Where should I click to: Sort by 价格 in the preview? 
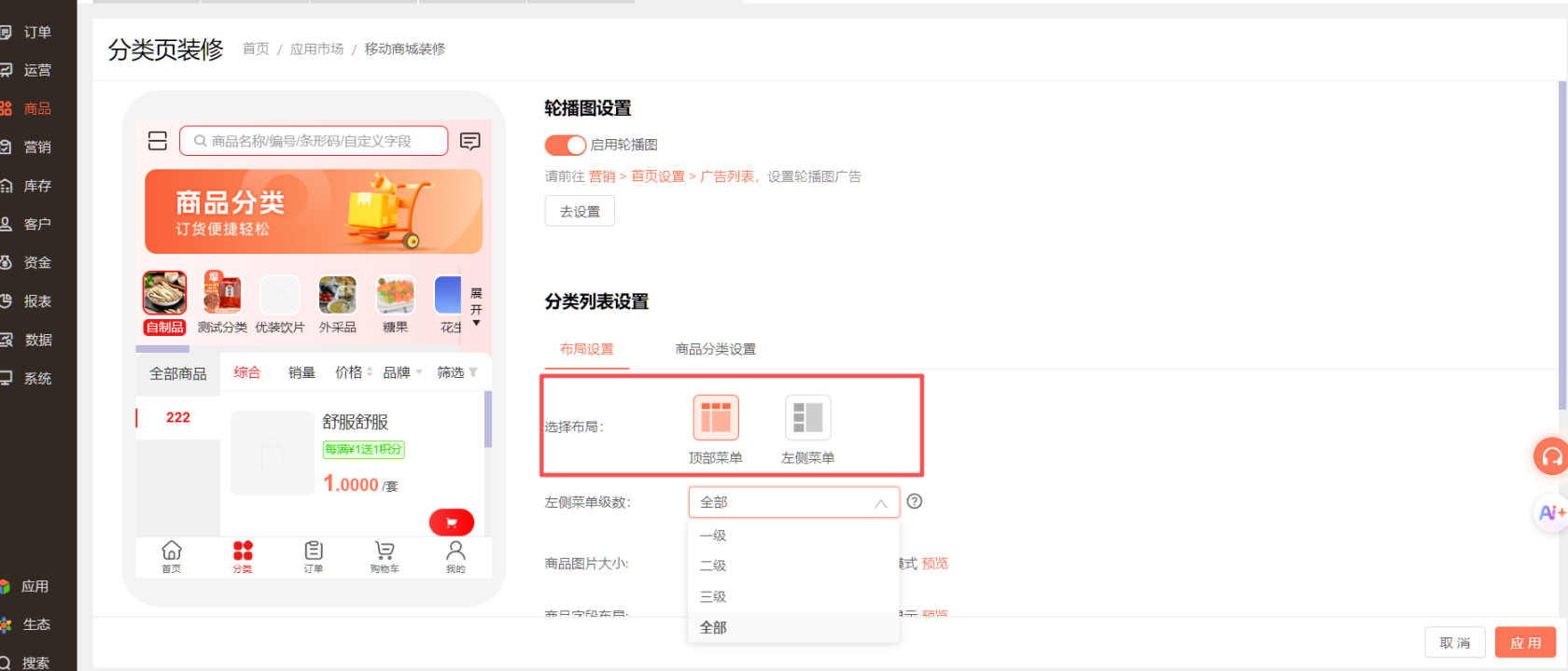click(354, 372)
